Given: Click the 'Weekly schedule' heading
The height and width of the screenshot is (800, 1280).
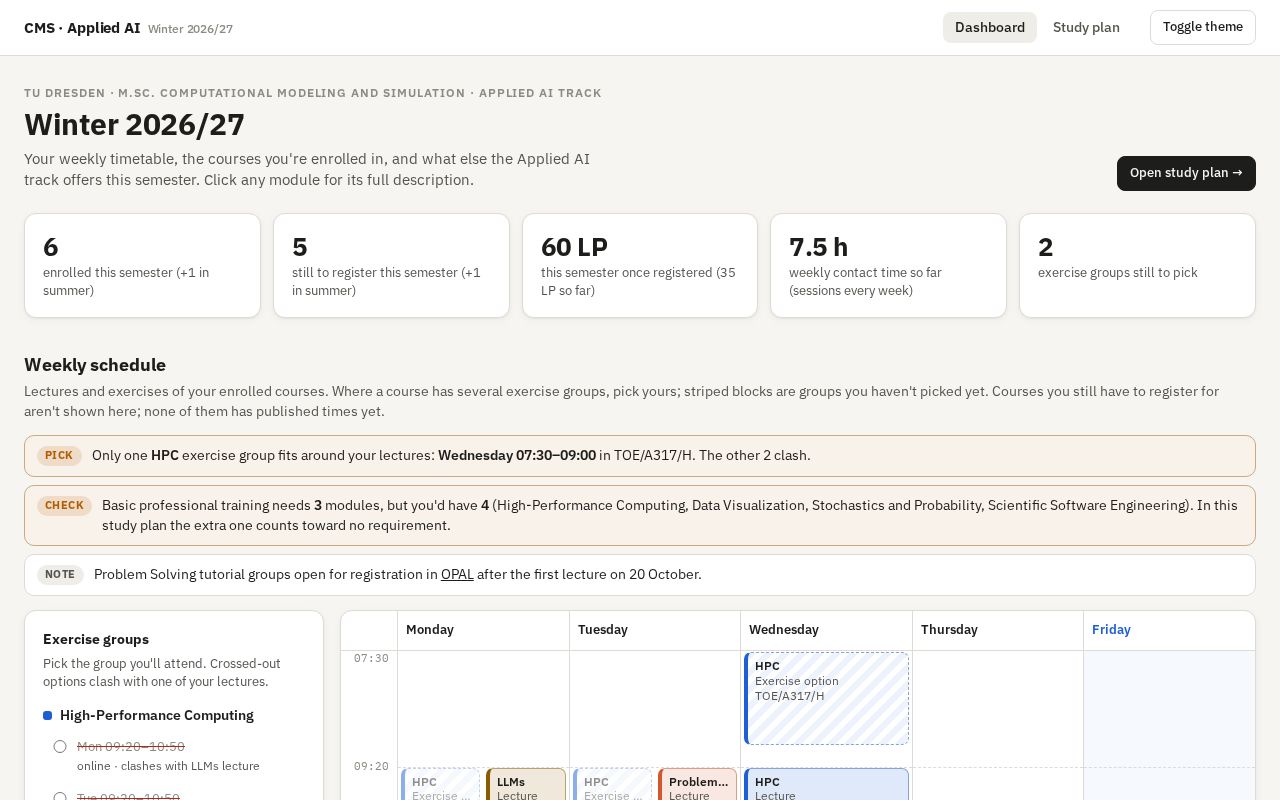Looking at the screenshot, I should 95,365.
